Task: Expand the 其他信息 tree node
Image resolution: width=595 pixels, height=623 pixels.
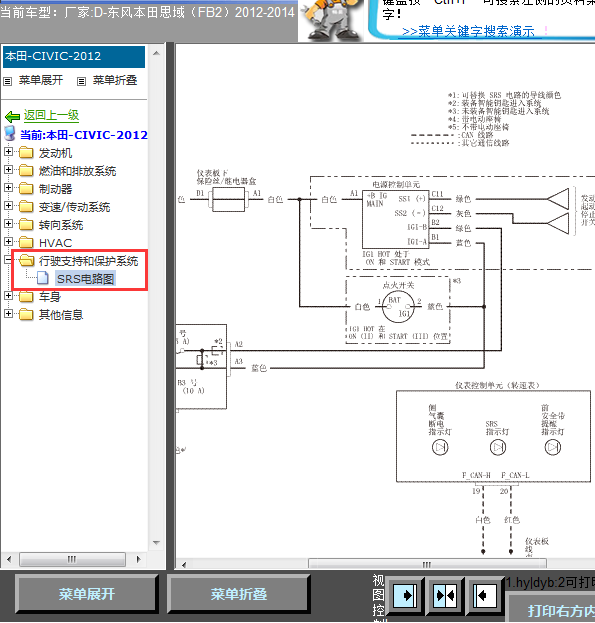Action: coord(8,314)
